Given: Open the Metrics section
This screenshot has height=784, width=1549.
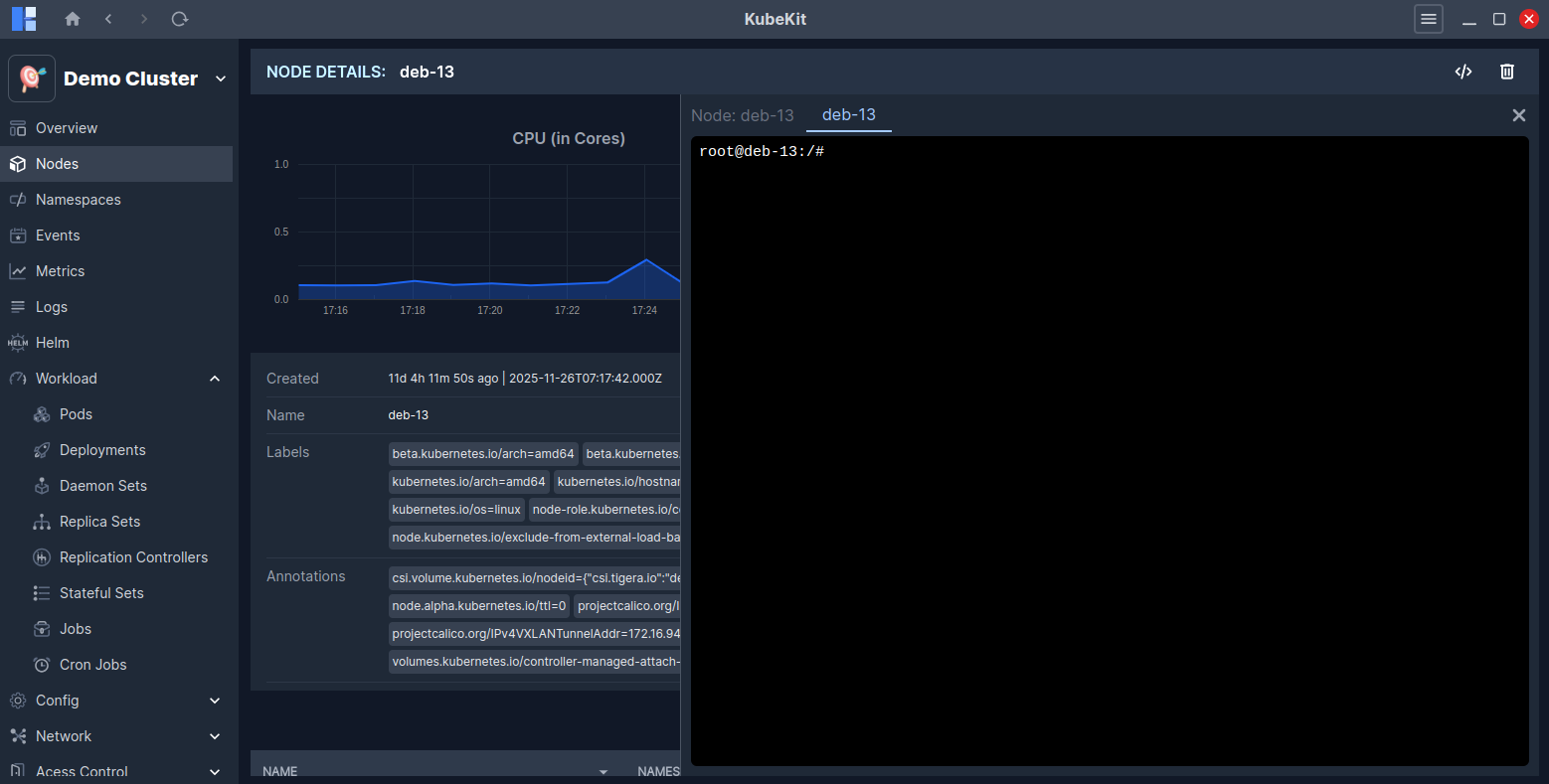Looking at the screenshot, I should pyautogui.click(x=72, y=270).
